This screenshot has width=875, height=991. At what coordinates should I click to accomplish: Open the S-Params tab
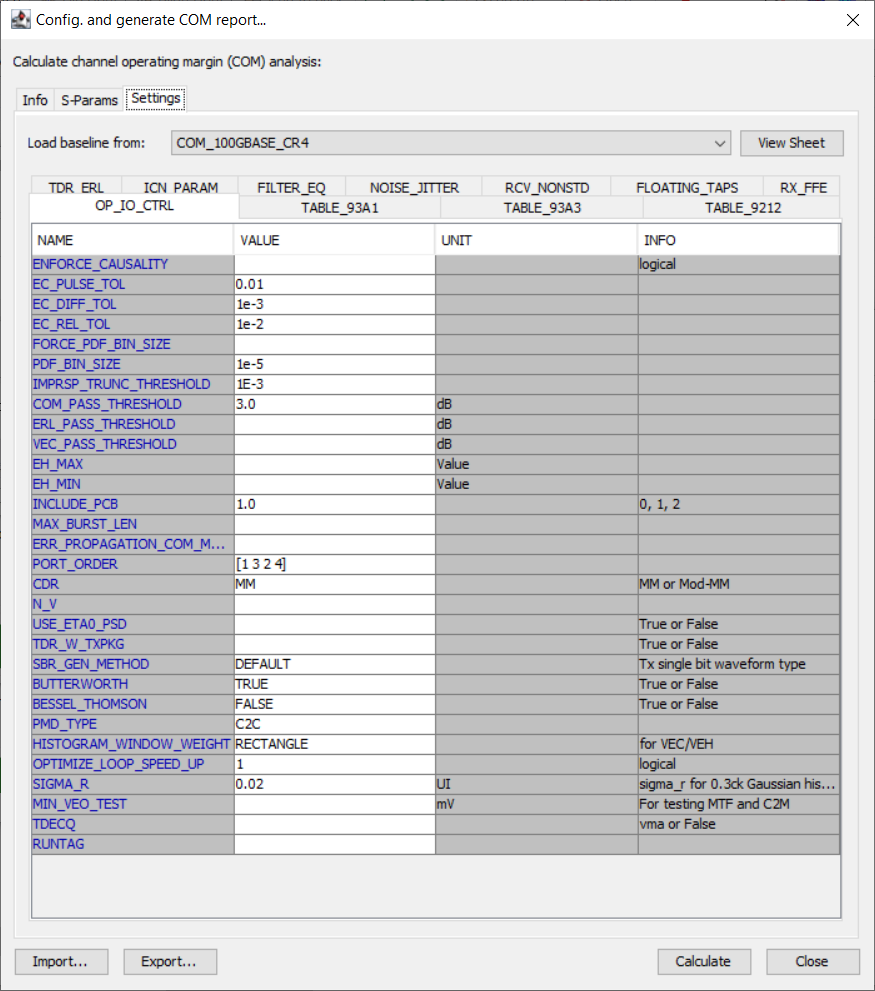pyautogui.click(x=89, y=100)
